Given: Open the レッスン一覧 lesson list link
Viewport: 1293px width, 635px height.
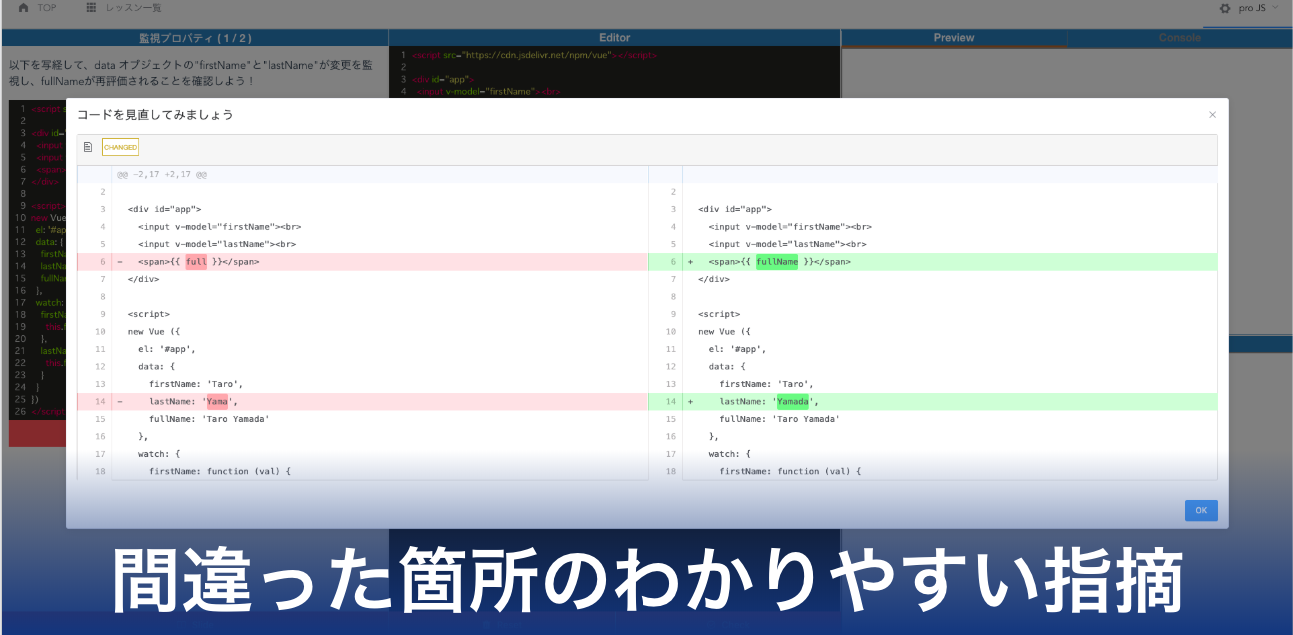Looking at the screenshot, I should point(133,8).
